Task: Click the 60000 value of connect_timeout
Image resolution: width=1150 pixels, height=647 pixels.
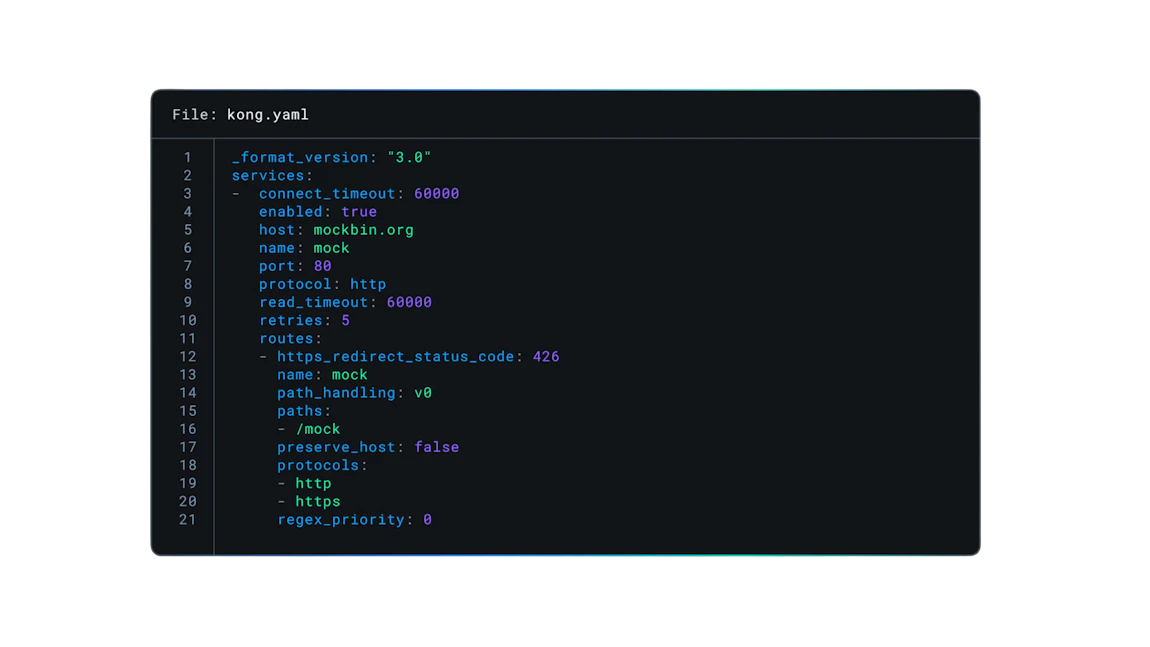Action: pyautogui.click(x=436, y=194)
